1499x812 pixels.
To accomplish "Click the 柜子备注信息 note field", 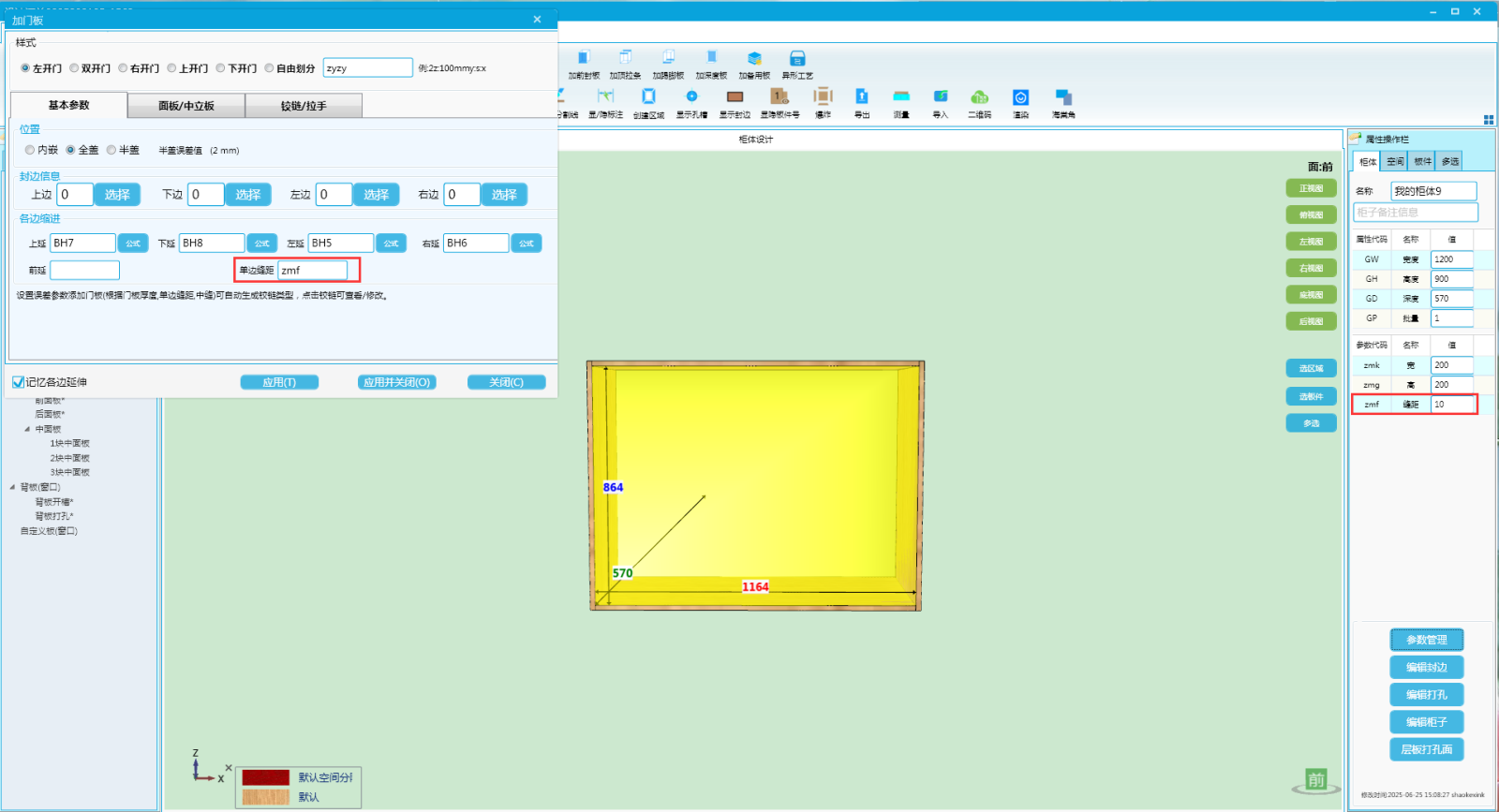I will [x=1416, y=213].
